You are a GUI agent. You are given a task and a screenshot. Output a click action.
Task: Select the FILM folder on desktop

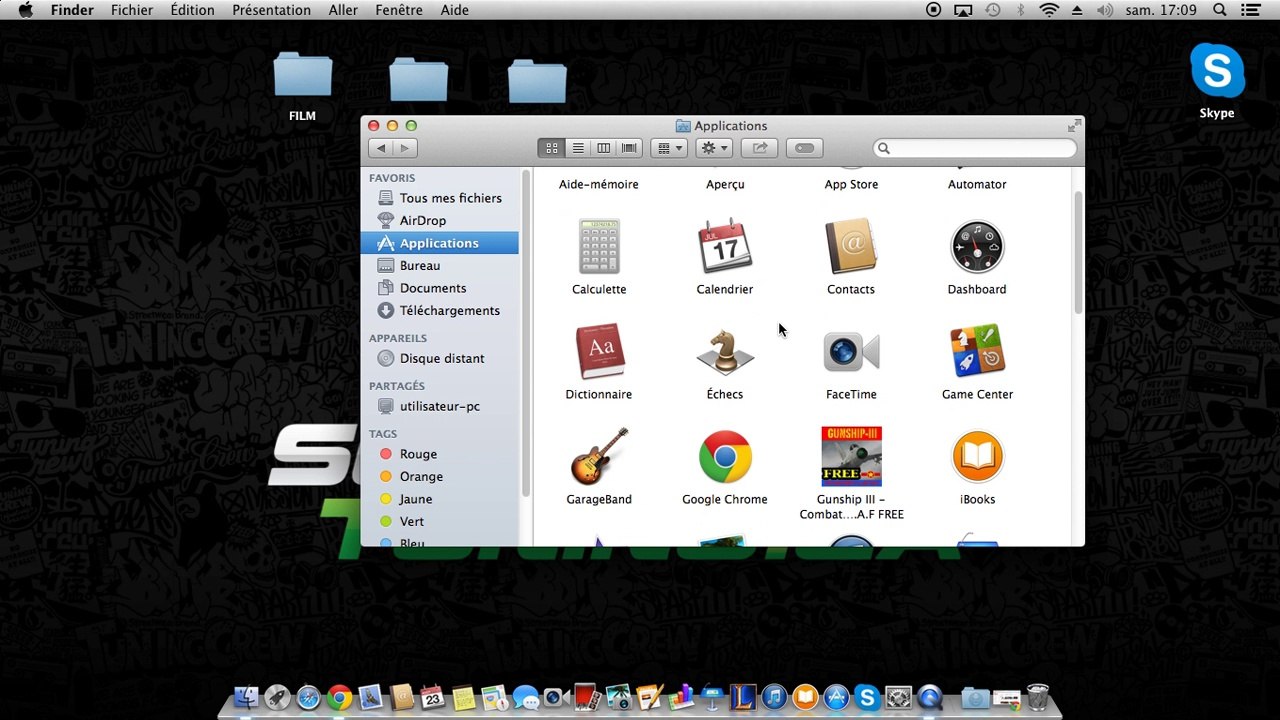(x=302, y=76)
